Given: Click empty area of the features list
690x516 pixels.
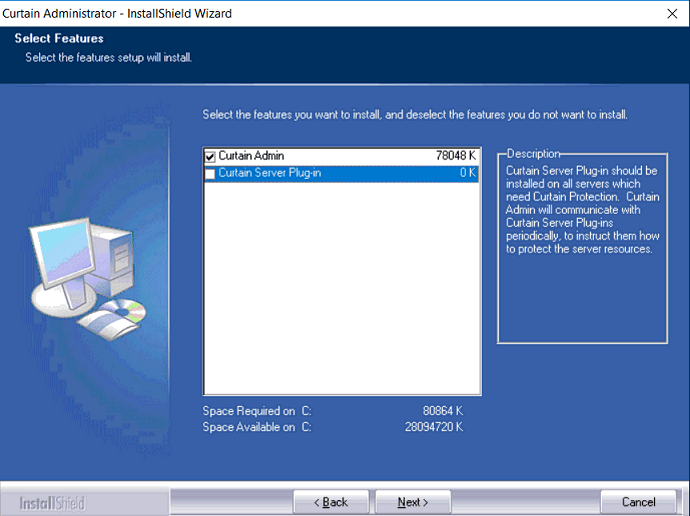Looking at the screenshot, I should 342,290.
